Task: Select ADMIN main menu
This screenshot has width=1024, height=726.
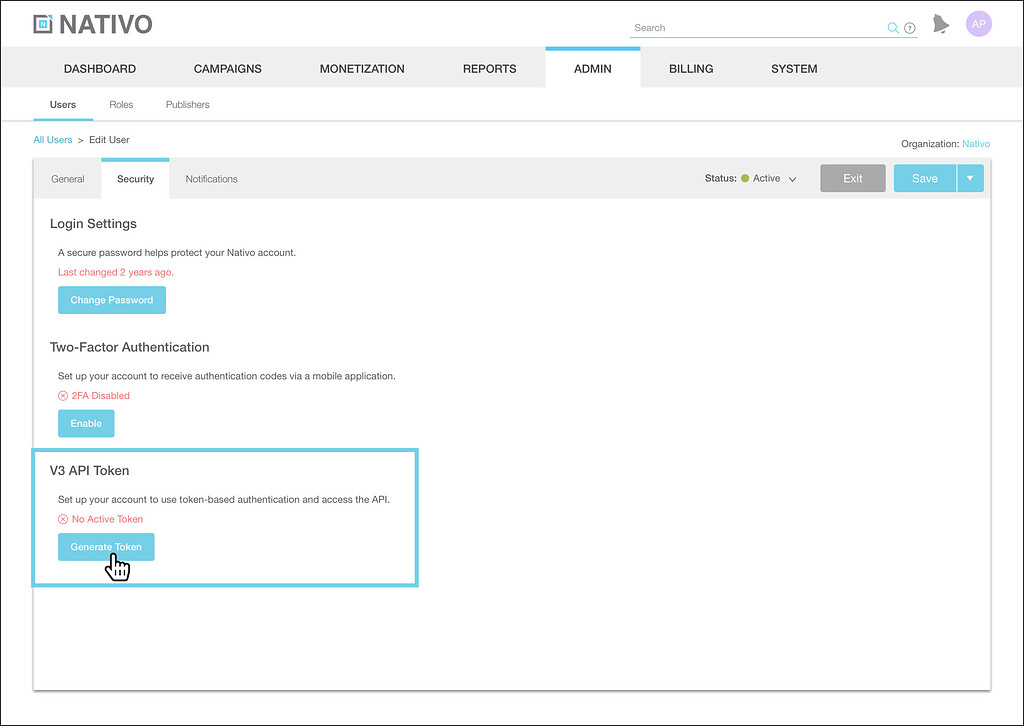Action: click(x=593, y=69)
